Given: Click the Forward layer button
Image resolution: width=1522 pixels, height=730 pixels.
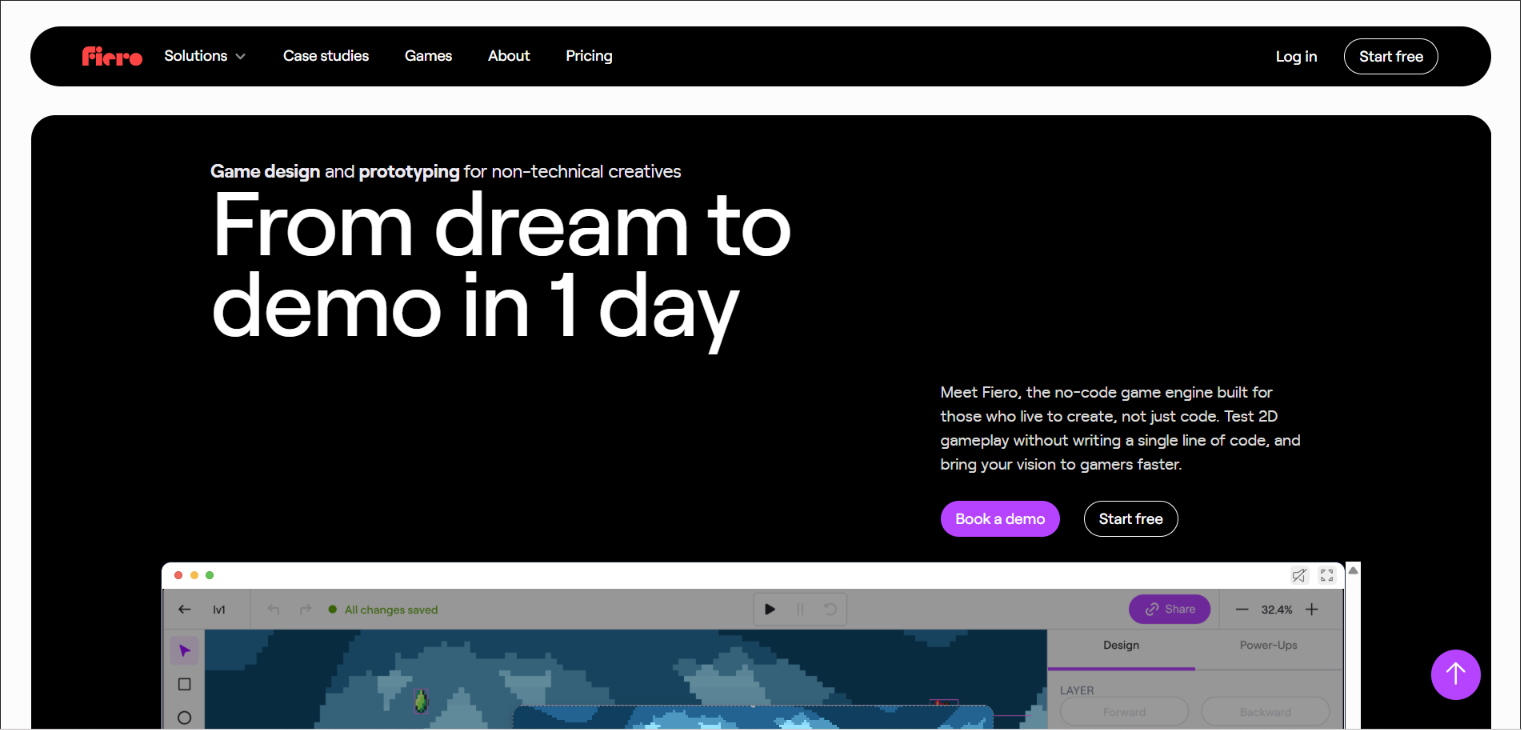Looking at the screenshot, I should click(1125, 712).
